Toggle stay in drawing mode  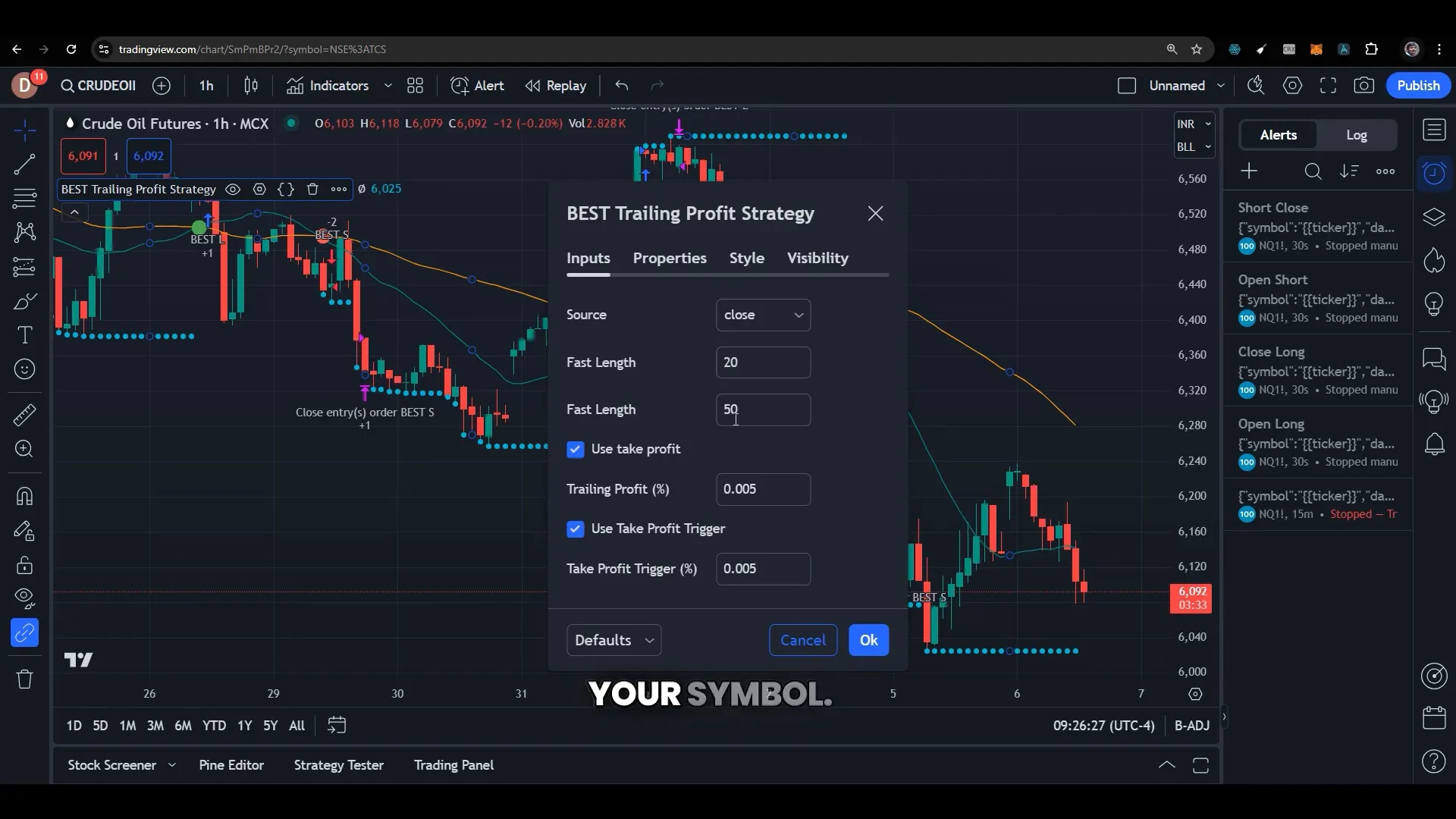24,531
